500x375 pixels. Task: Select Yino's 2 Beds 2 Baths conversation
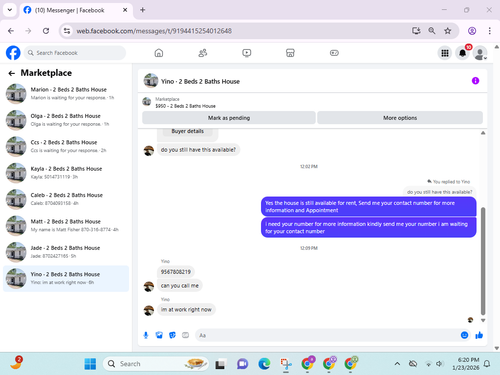[66, 278]
